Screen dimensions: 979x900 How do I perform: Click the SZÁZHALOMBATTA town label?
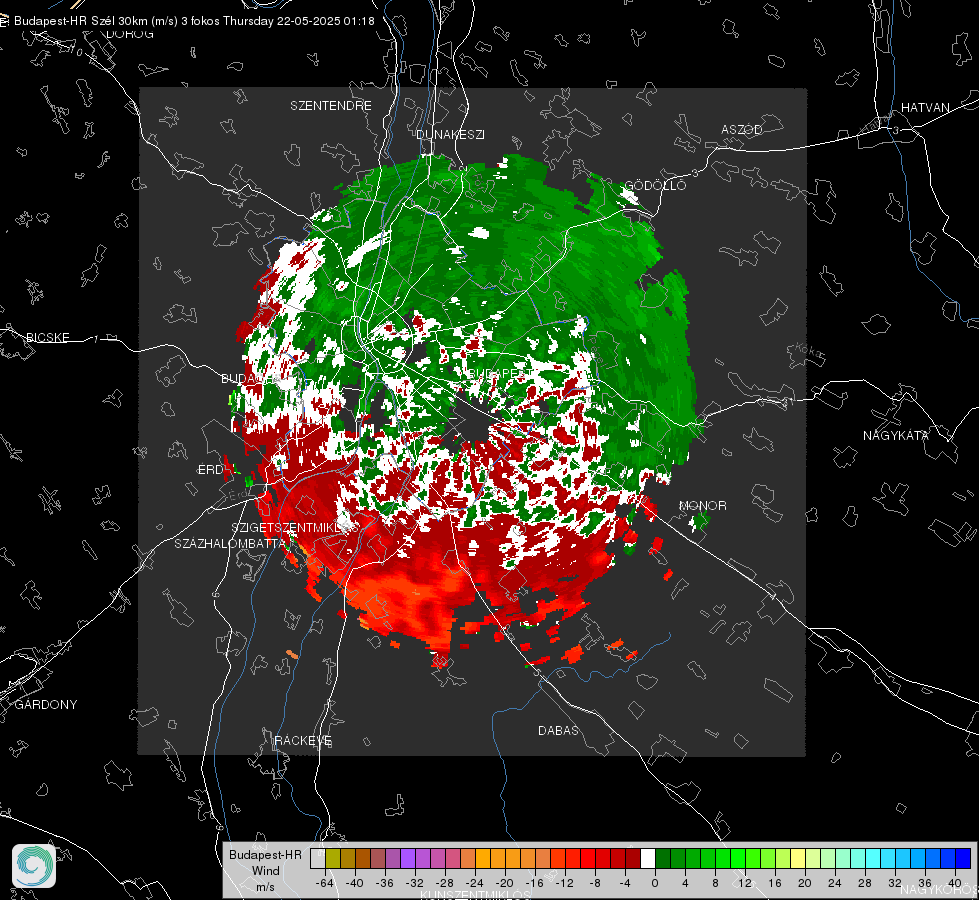[229, 543]
